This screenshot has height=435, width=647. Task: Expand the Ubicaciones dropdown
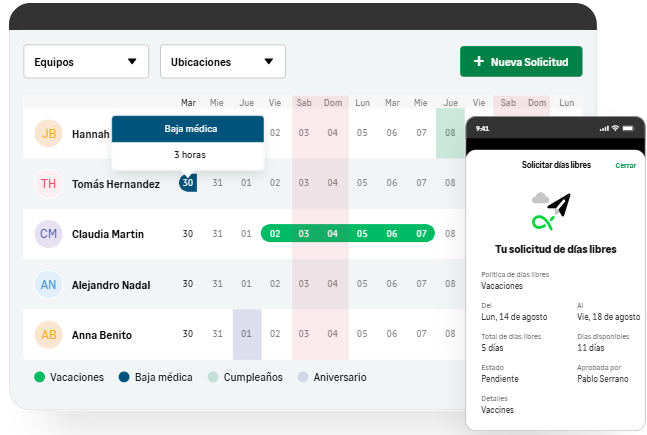222,62
